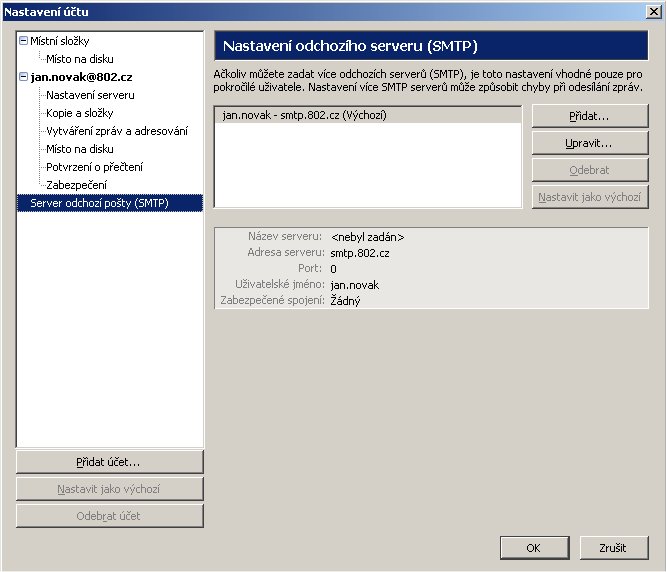666x572 pixels.
Task: Select jan.novak - smtp.802.cz server entry
Action: coord(304,116)
